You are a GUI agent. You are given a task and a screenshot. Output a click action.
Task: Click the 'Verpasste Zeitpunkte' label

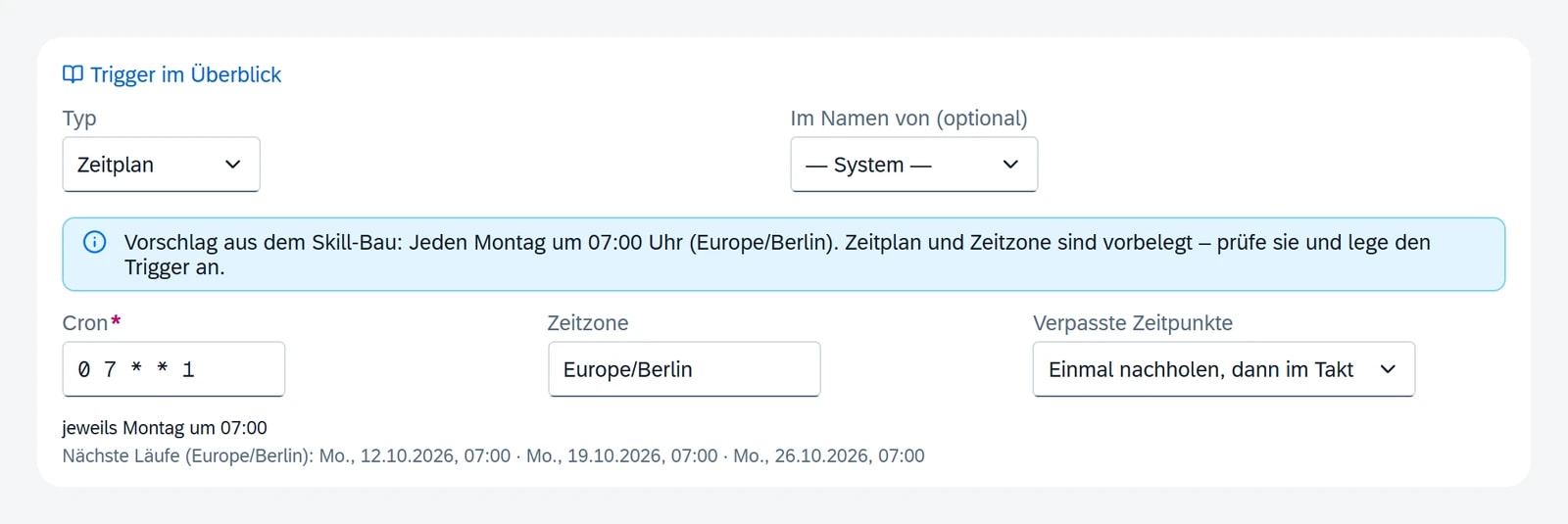click(1133, 323)
